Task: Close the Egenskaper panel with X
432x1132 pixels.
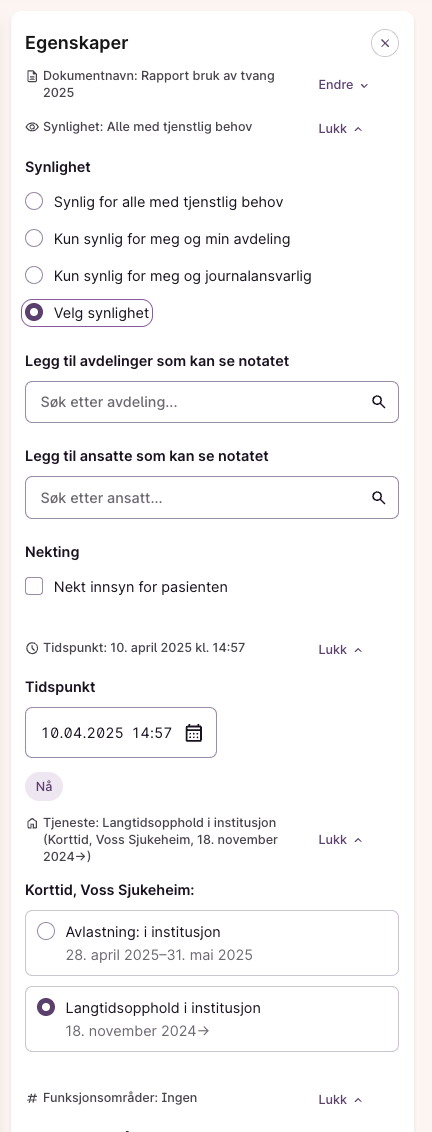Action: 385,43
